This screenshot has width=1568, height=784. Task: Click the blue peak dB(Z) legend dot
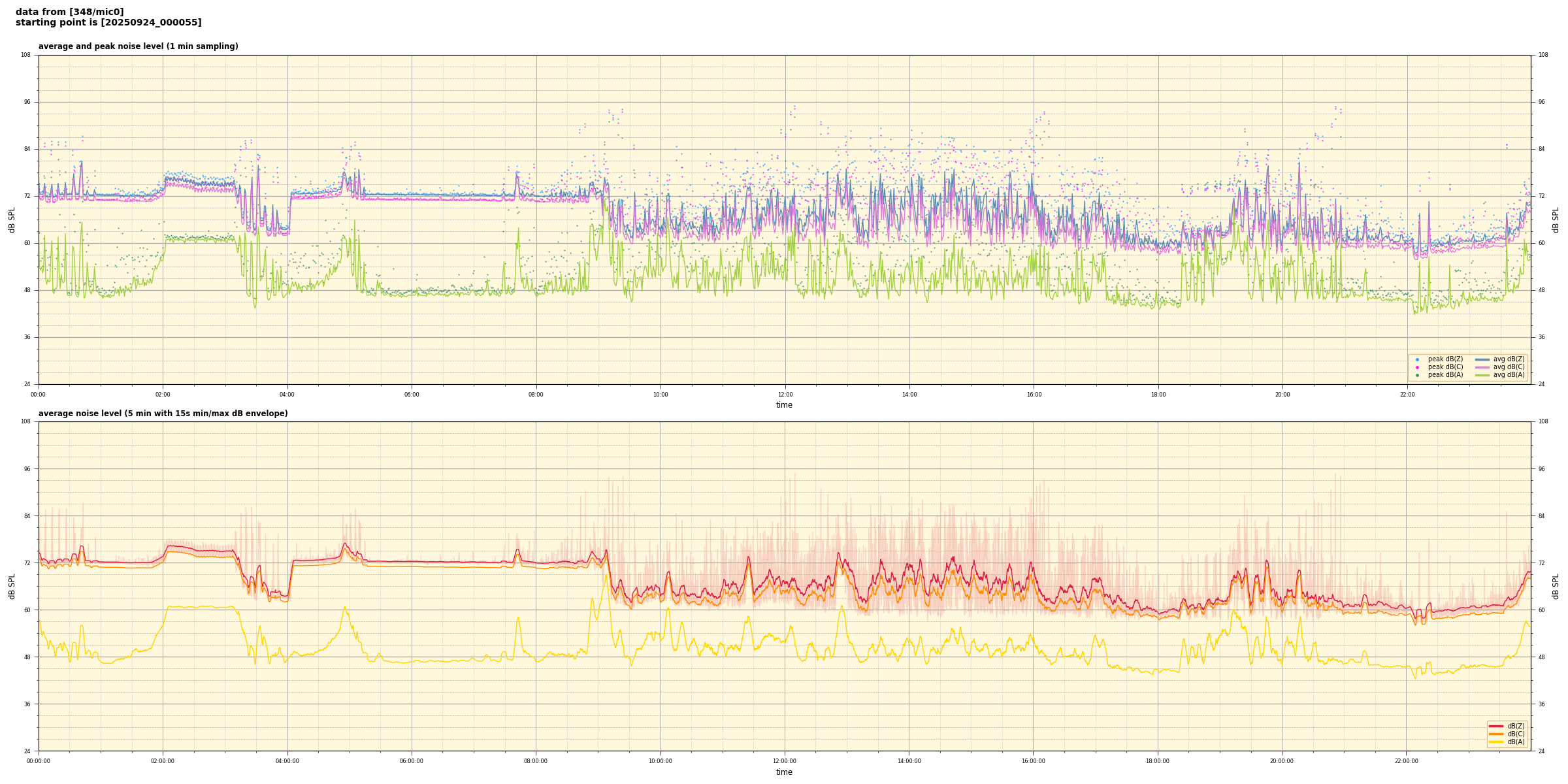click(1417, 359)
